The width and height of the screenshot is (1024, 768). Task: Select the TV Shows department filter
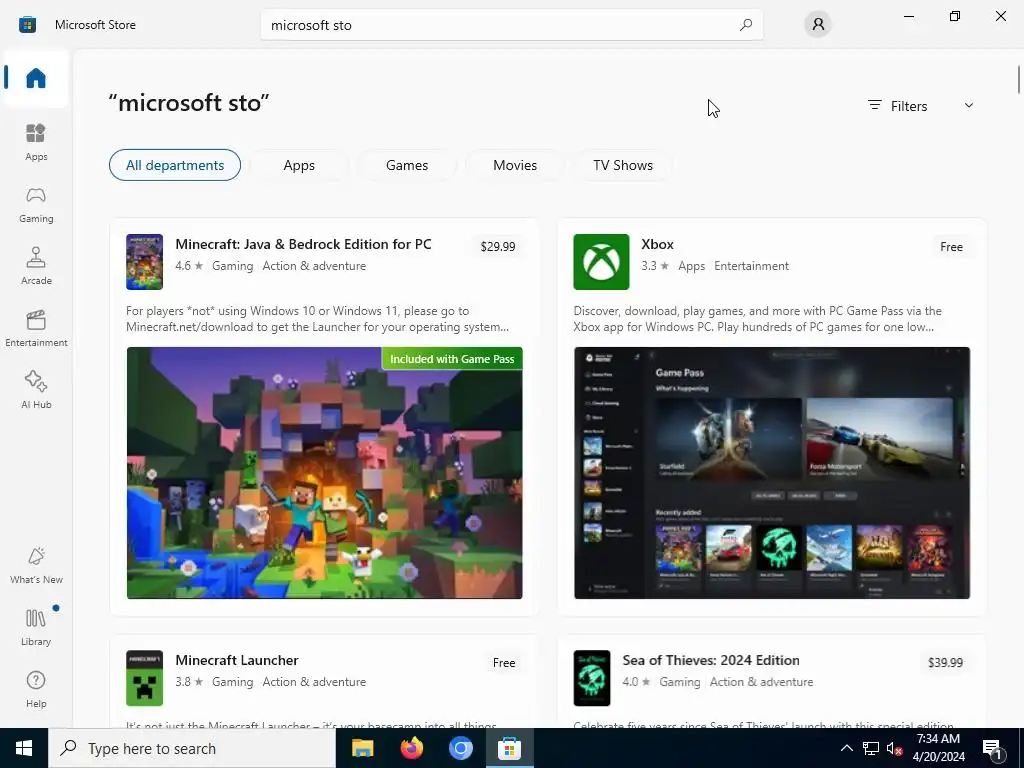click(x=623, y=165)
